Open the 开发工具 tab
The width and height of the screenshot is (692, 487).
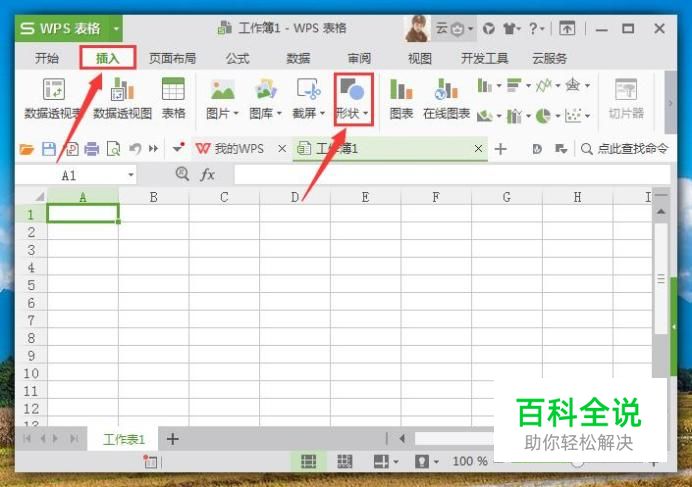(485, 58)
